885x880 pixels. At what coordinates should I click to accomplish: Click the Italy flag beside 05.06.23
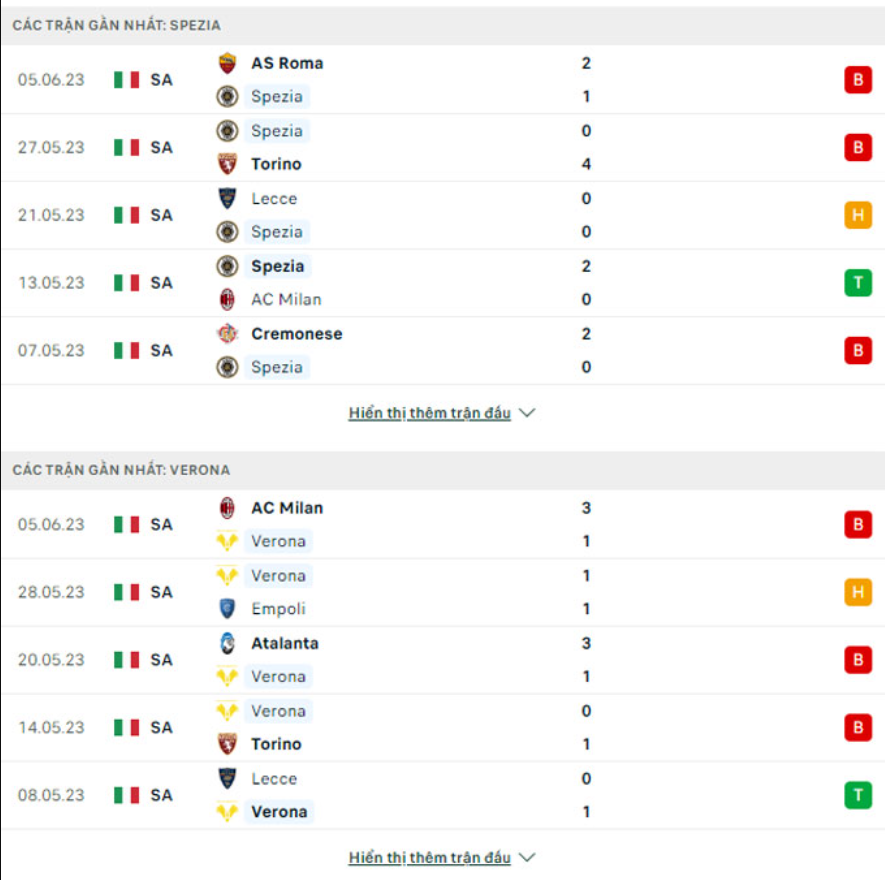click(x=125, y=79)
